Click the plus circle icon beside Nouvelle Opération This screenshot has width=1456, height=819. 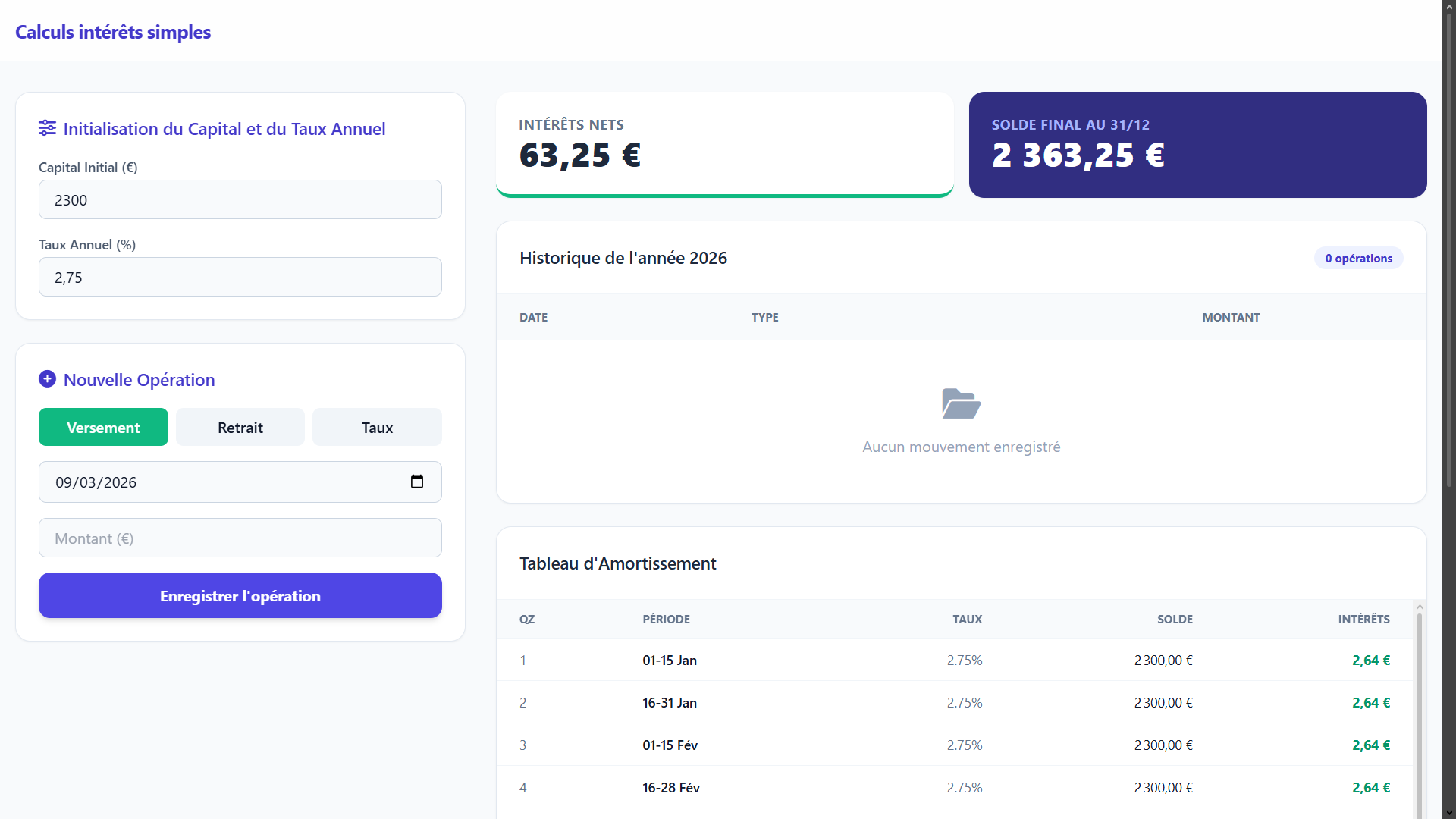[47, 379]
